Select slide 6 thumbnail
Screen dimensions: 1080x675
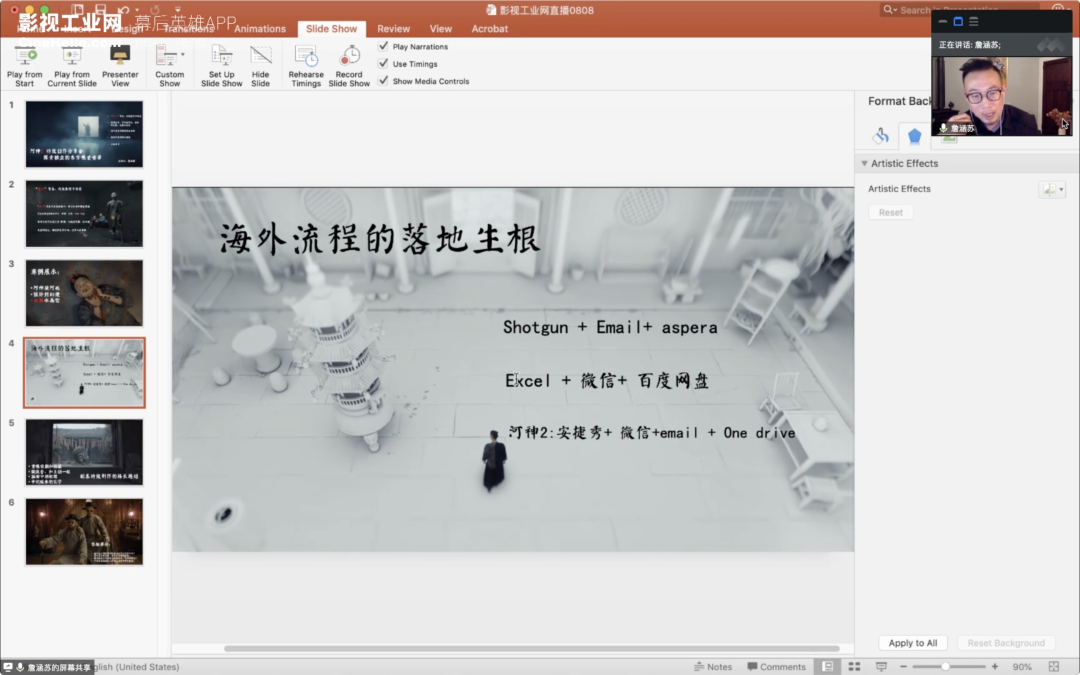(x=84, y=532)
